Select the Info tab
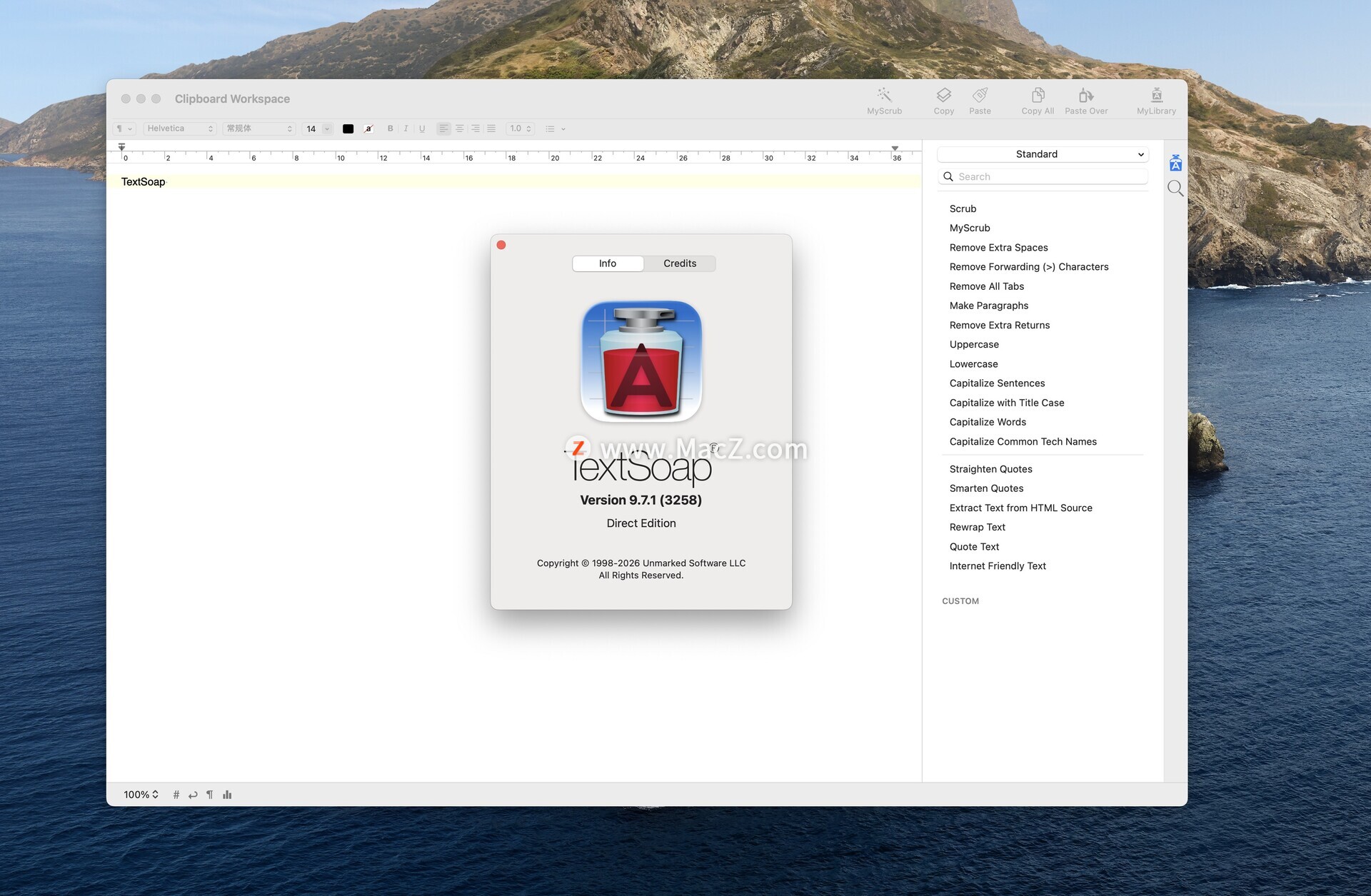 [x=607, y=263]
